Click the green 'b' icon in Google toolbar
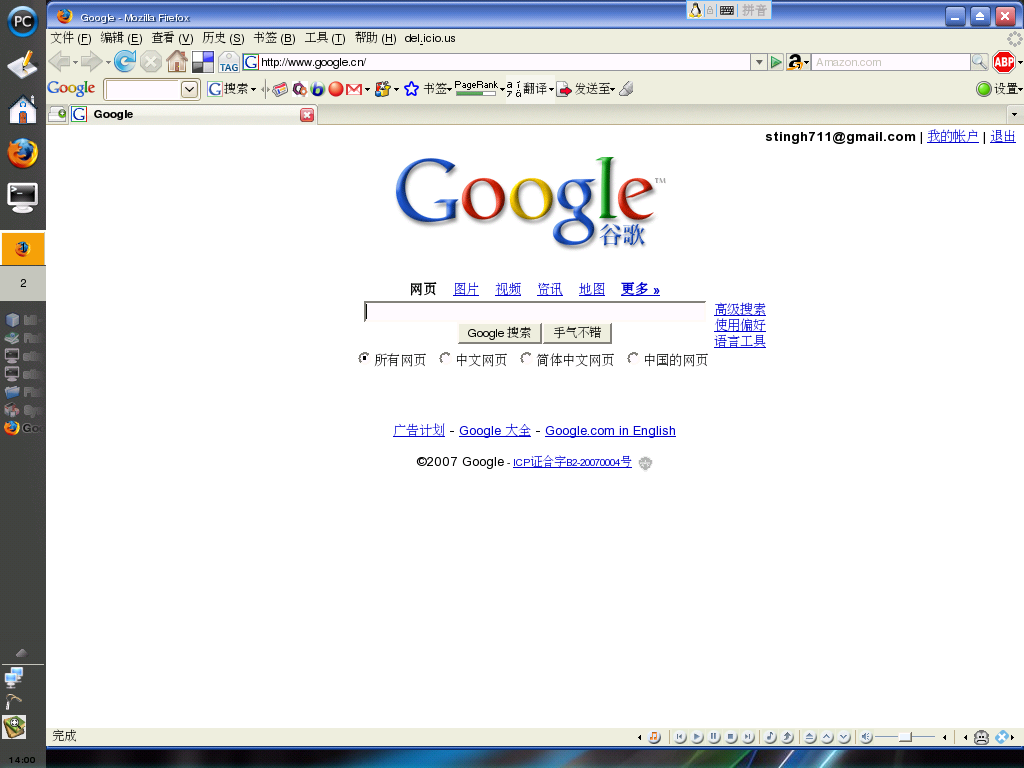This screenshot has width=1024, height=768. pyautogui.click(x=317, y=89)
